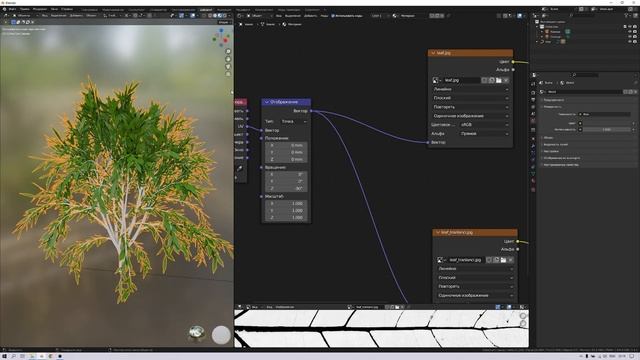Image resolution: width=640 pixels, height=360 pixels.
Task: Open the Рендеринг menu
Action: click(40, 9)
